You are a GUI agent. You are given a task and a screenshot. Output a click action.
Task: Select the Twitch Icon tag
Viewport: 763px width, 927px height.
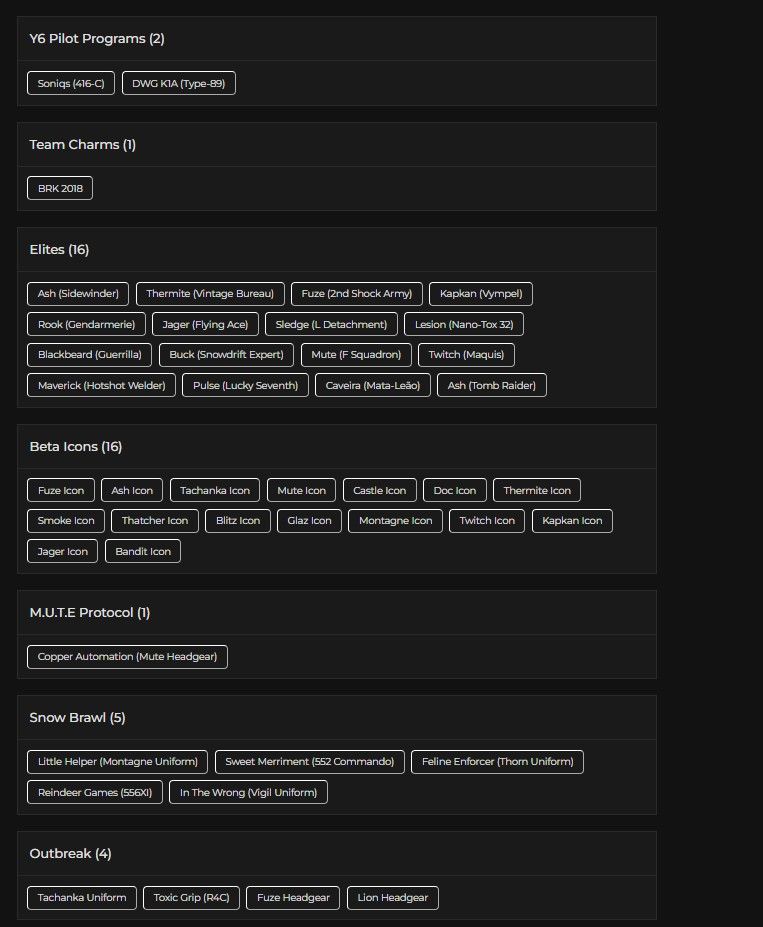[487, 521]
